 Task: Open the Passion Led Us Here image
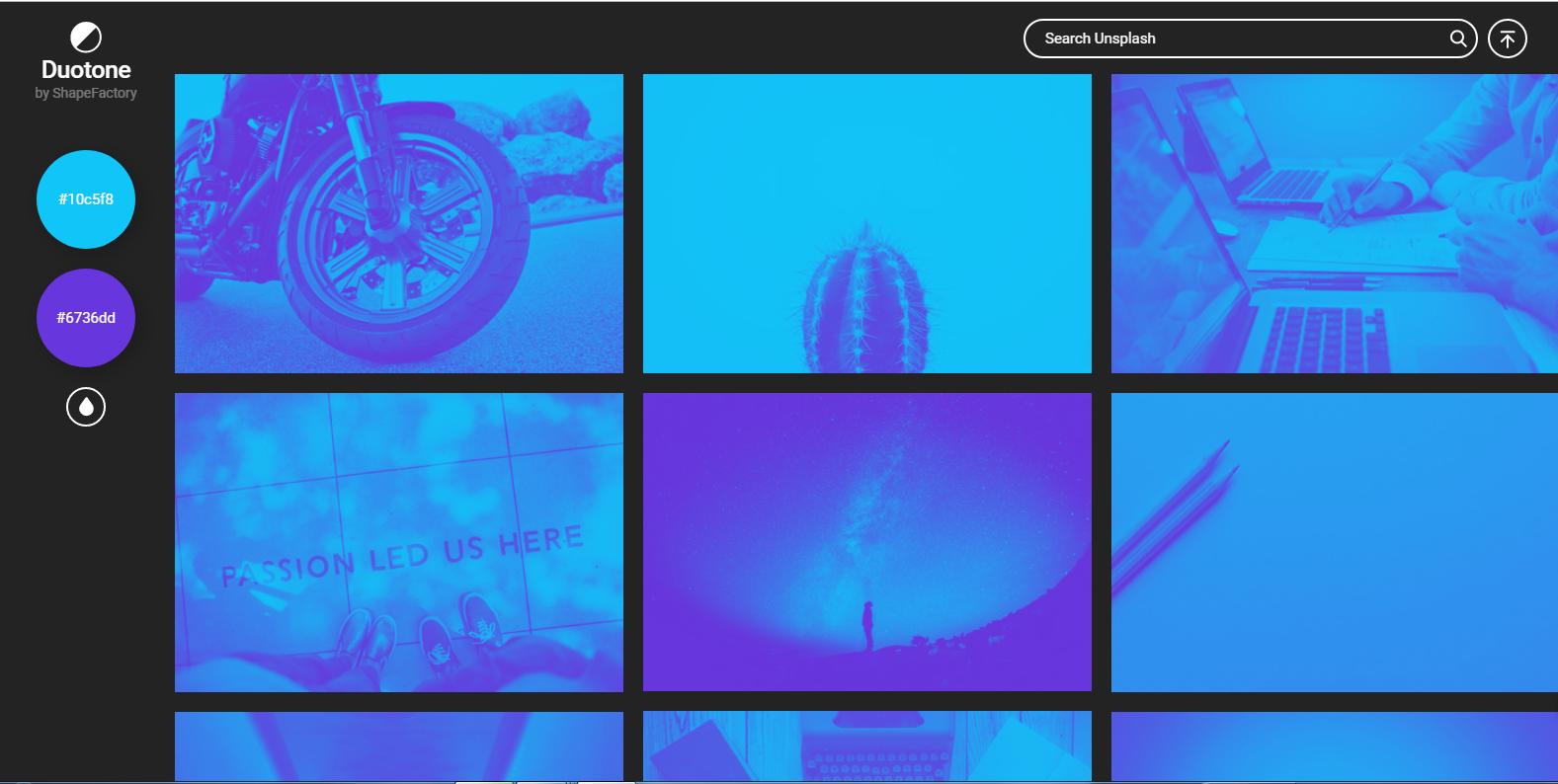tap(399, 542)
